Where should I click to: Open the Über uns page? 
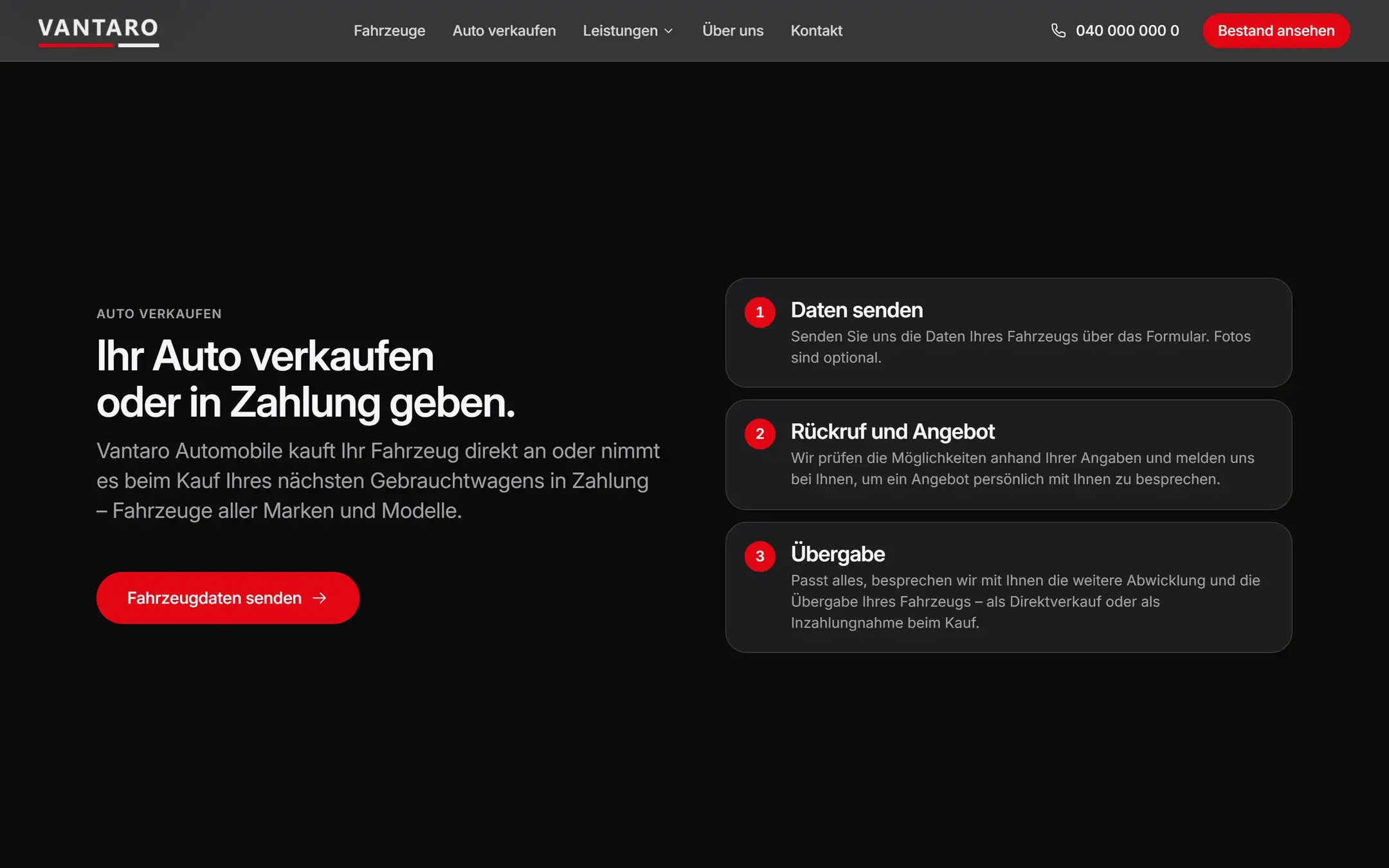732,31
